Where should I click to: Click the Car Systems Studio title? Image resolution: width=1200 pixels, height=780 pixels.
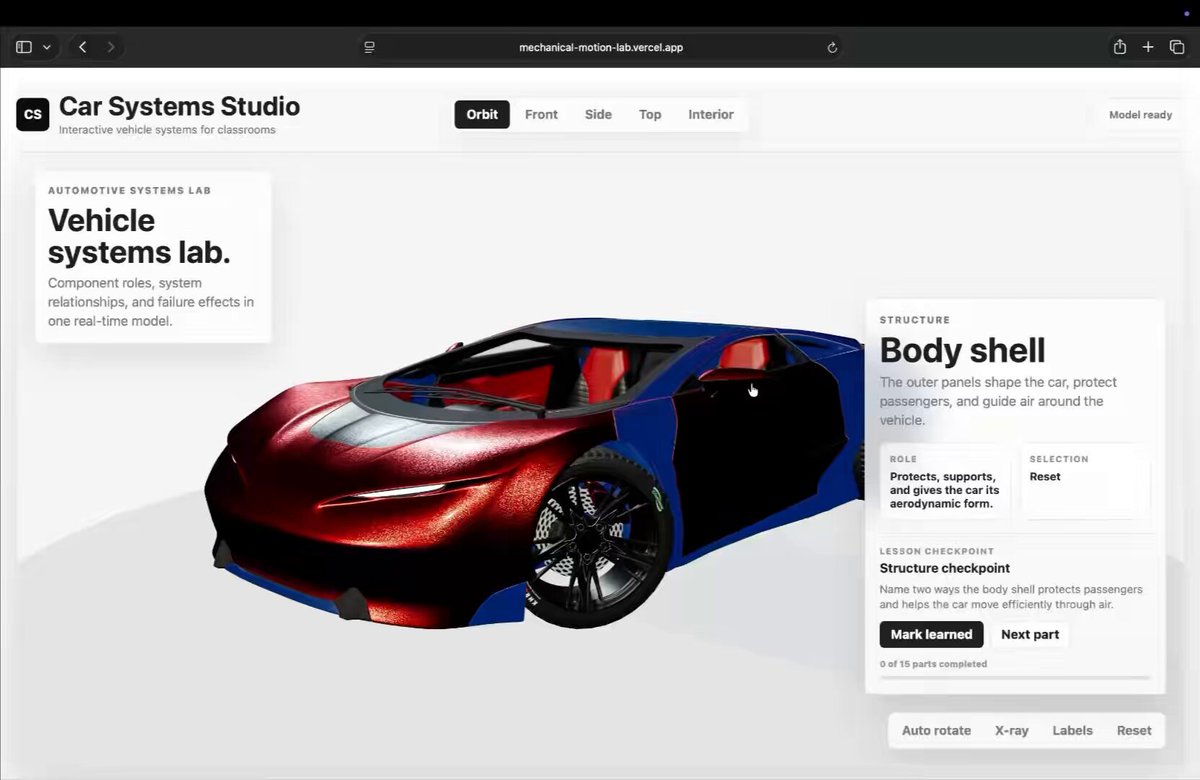(x=179, y=106)
